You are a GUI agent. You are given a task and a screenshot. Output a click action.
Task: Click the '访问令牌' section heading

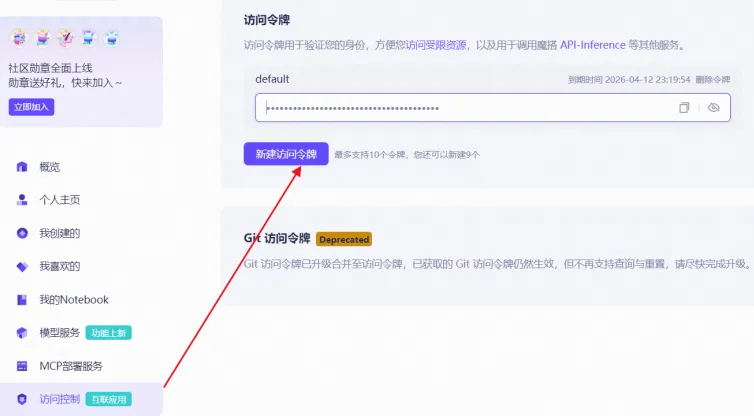click(267, 20)
